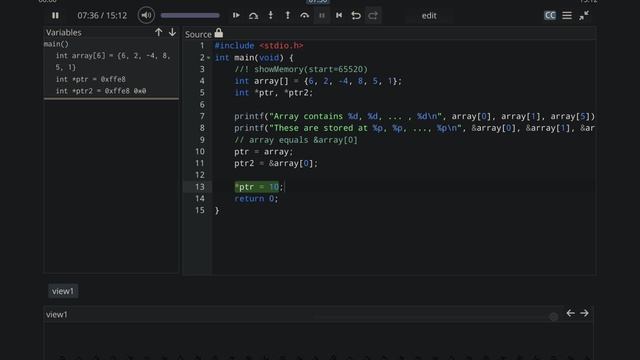
Task: Click the edit button
Action: (x=429, y=16)
